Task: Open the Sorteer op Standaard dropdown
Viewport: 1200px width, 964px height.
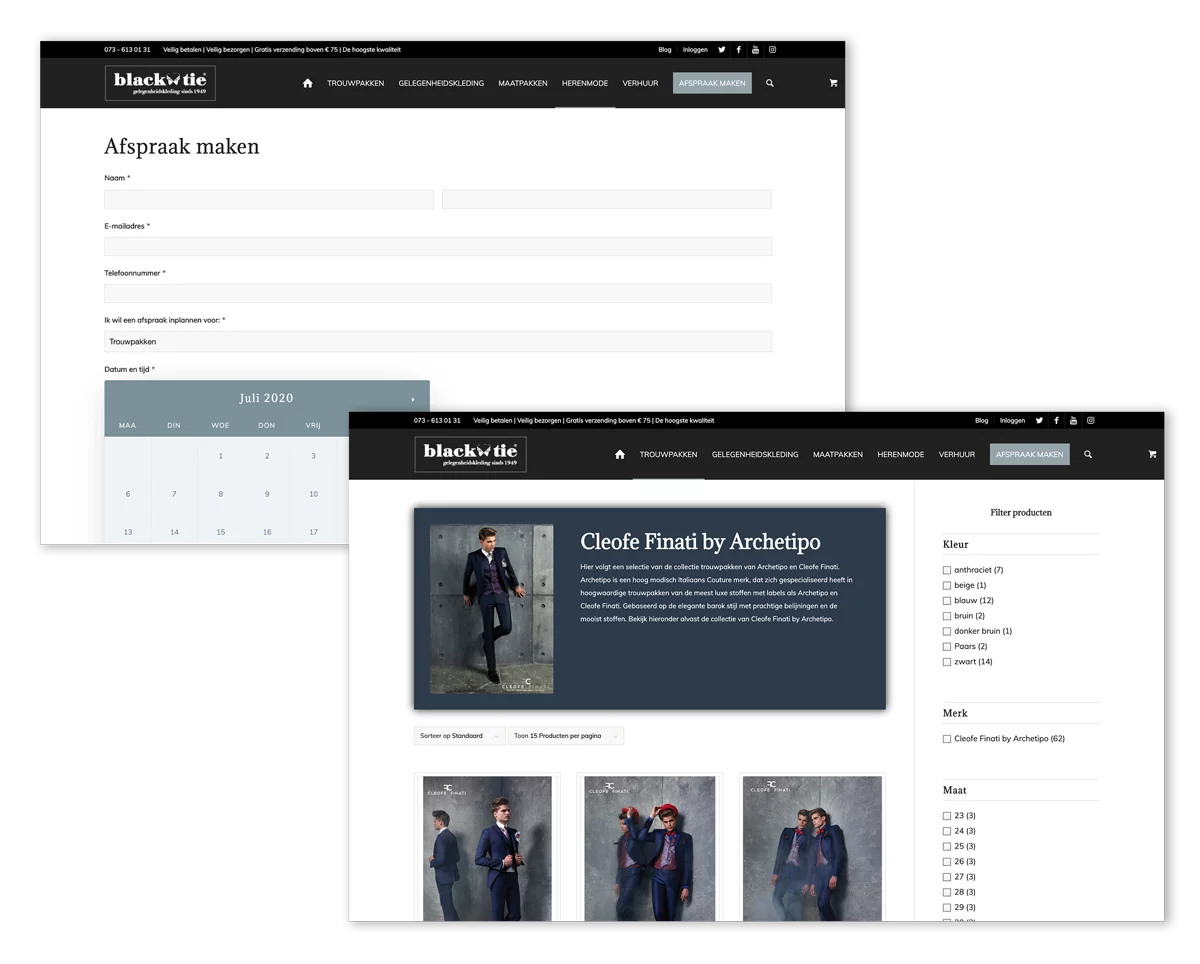Action: coord(459,736)
